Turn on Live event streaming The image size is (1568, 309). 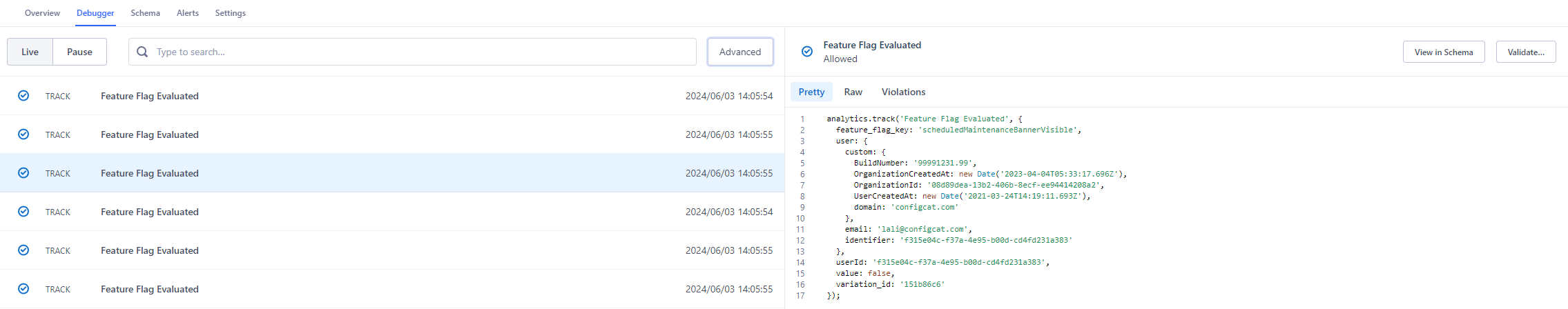[x=30, y=52]
